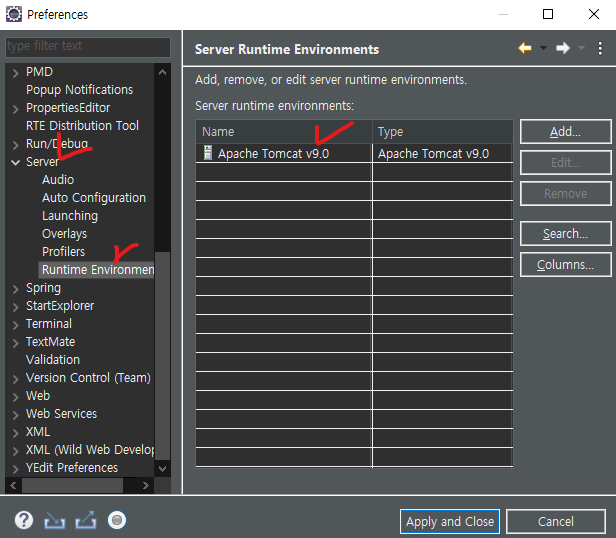The image size is (616, 538).
Task: Click the oomph recorder circle icon
Action: (x=117, y=520)
